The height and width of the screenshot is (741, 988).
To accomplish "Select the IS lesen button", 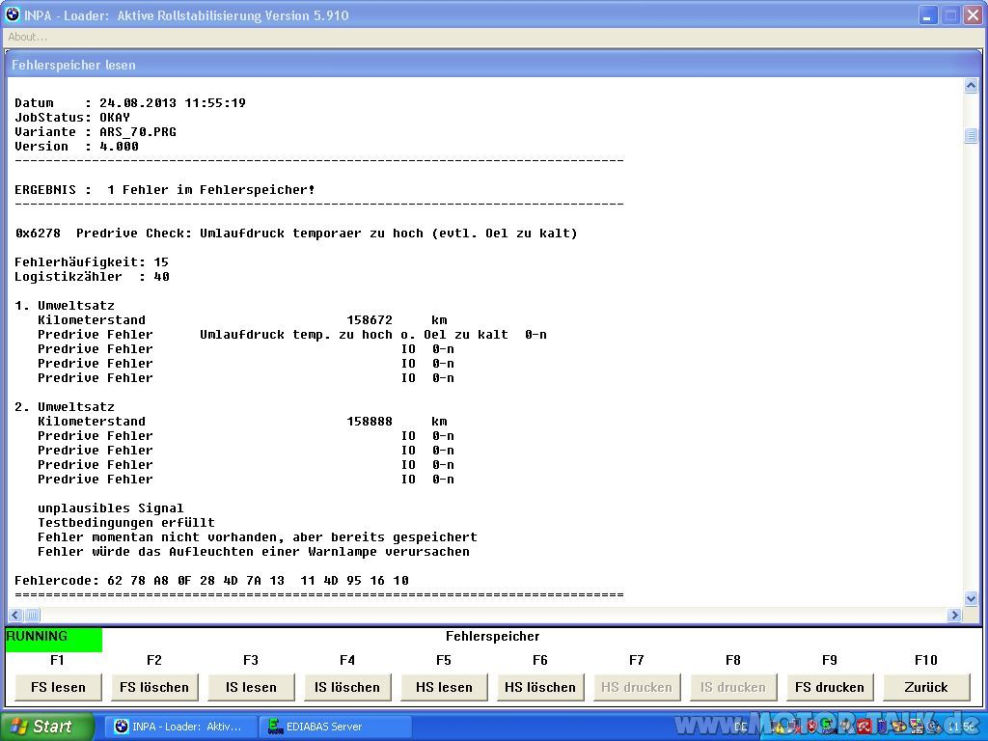I will pos(251,687).
